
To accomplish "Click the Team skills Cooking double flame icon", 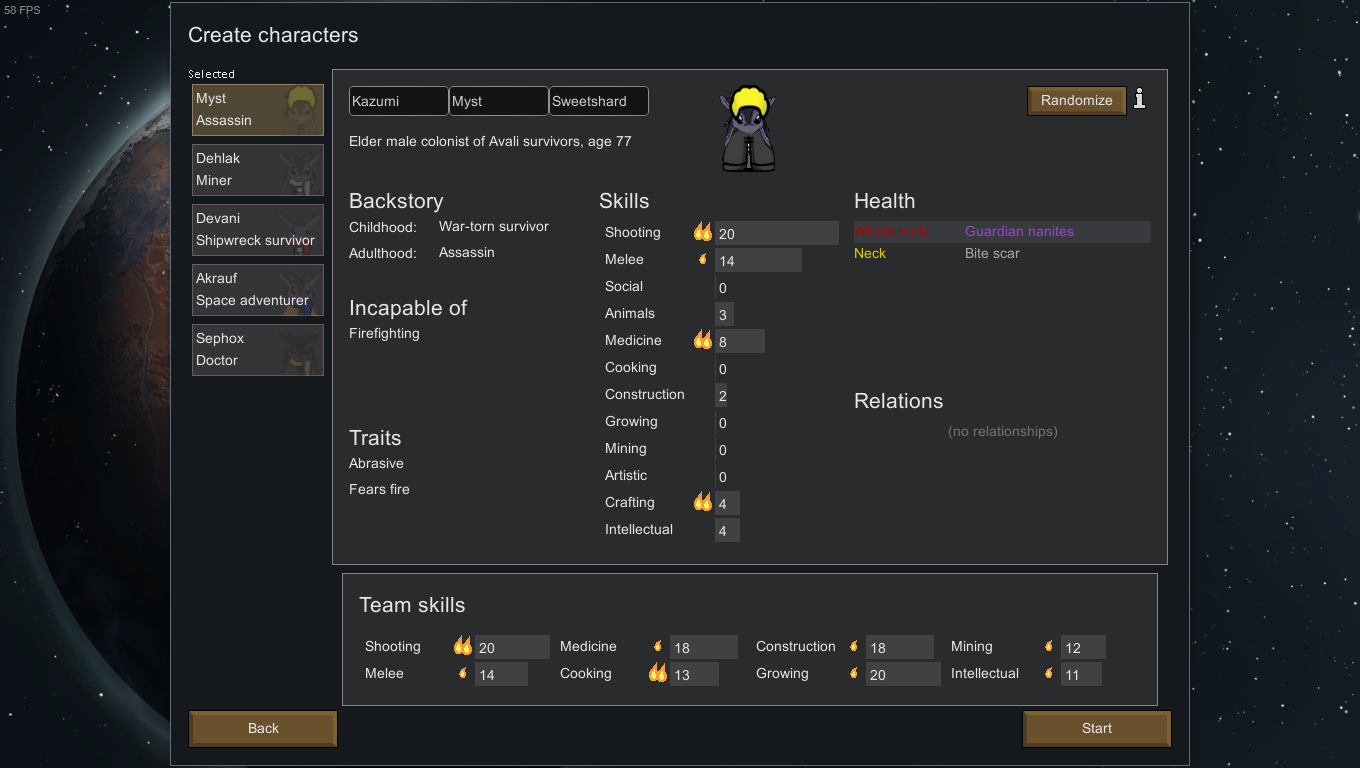I will click(658, 673).
